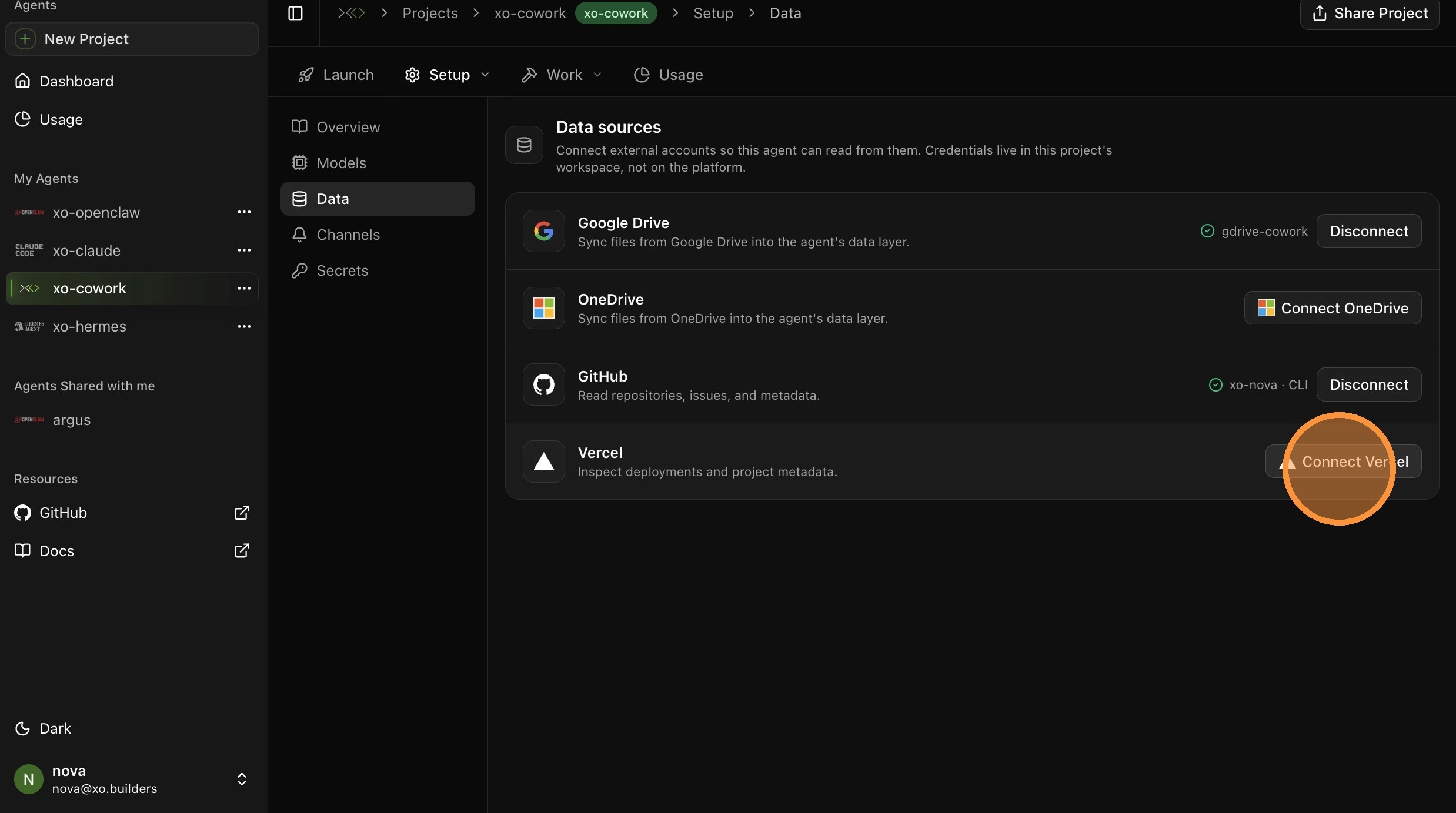This screenshot has width=1456, height=813.
Task: Click Setup in the breadcrumb
Action: [x=713, y=13]
